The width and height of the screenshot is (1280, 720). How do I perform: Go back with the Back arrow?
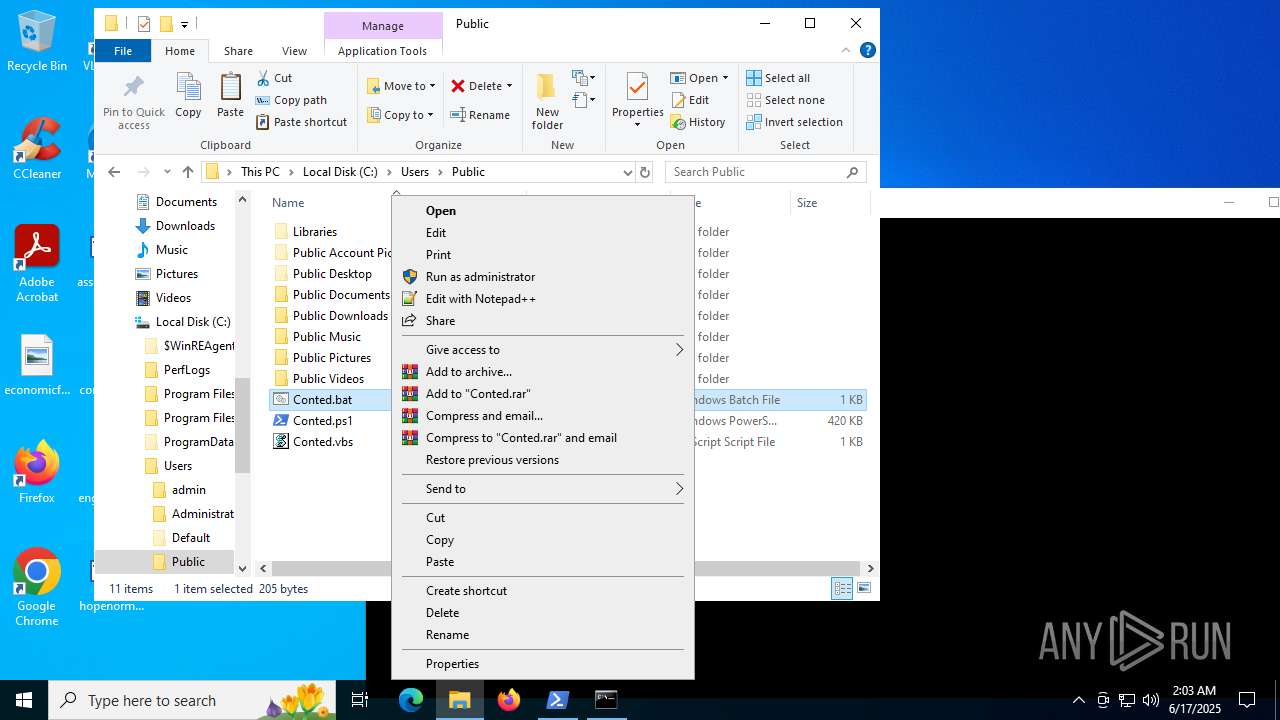pyautogui.click(x=114, y=172)
